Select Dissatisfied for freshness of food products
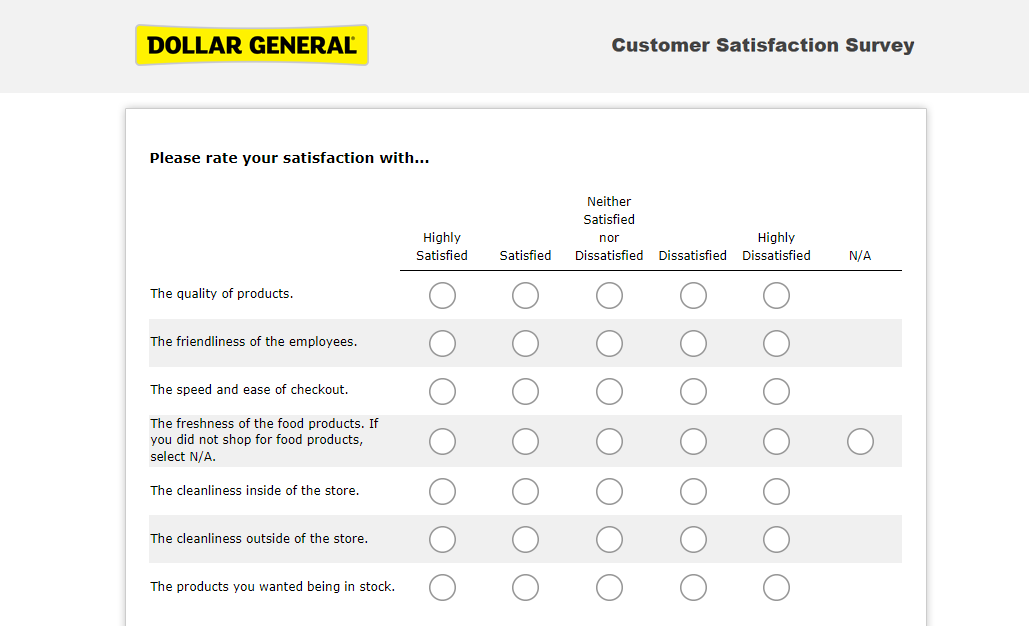This screenshot has height=626, width=1029. pyautogui.click(x=693, y=441)
